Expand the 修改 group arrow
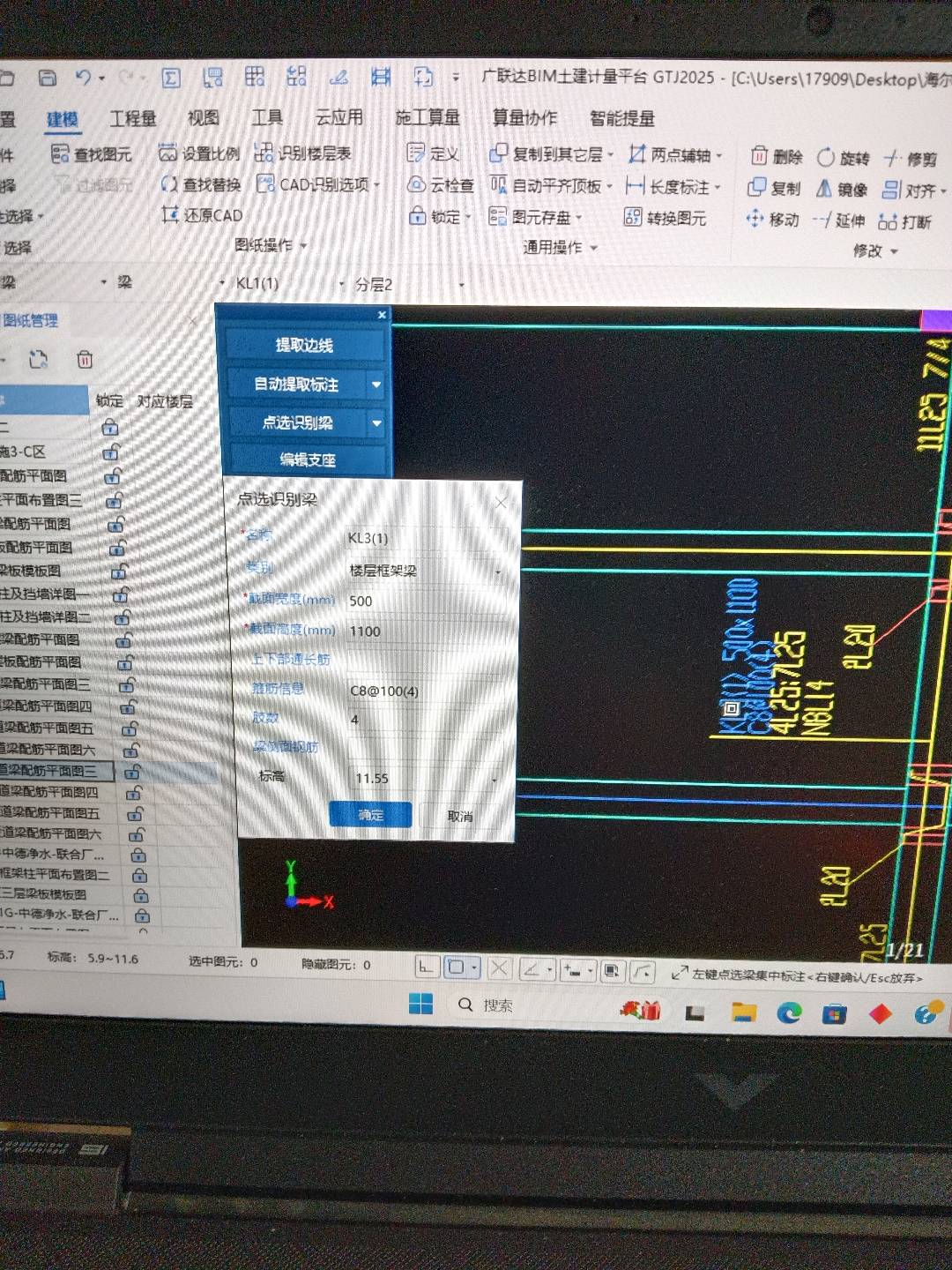Image resolution: width=952 pixels, height=1270 pixels. [895, 251]
